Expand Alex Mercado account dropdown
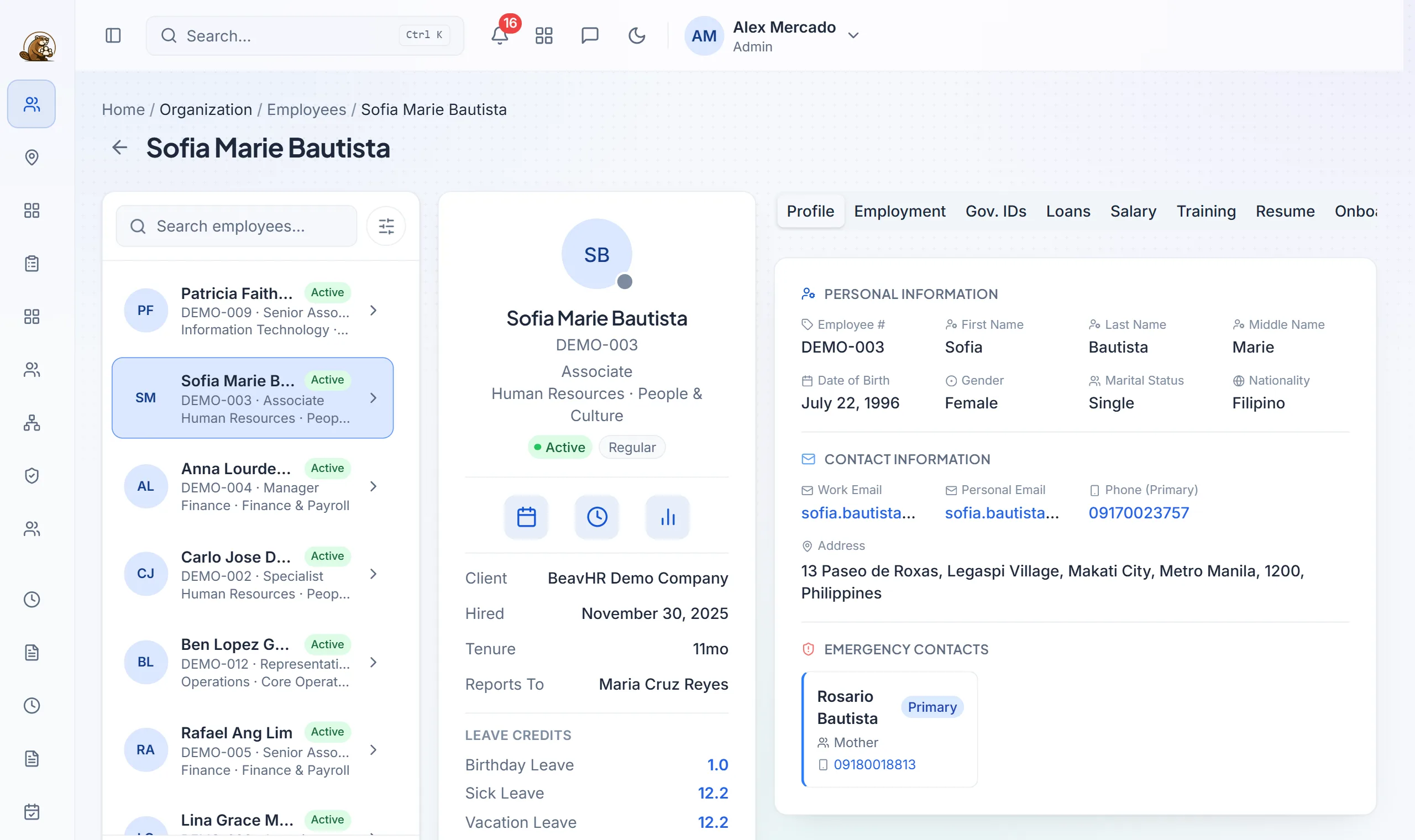Screen dimensions: 1415x840 click(x=853, y=36)
